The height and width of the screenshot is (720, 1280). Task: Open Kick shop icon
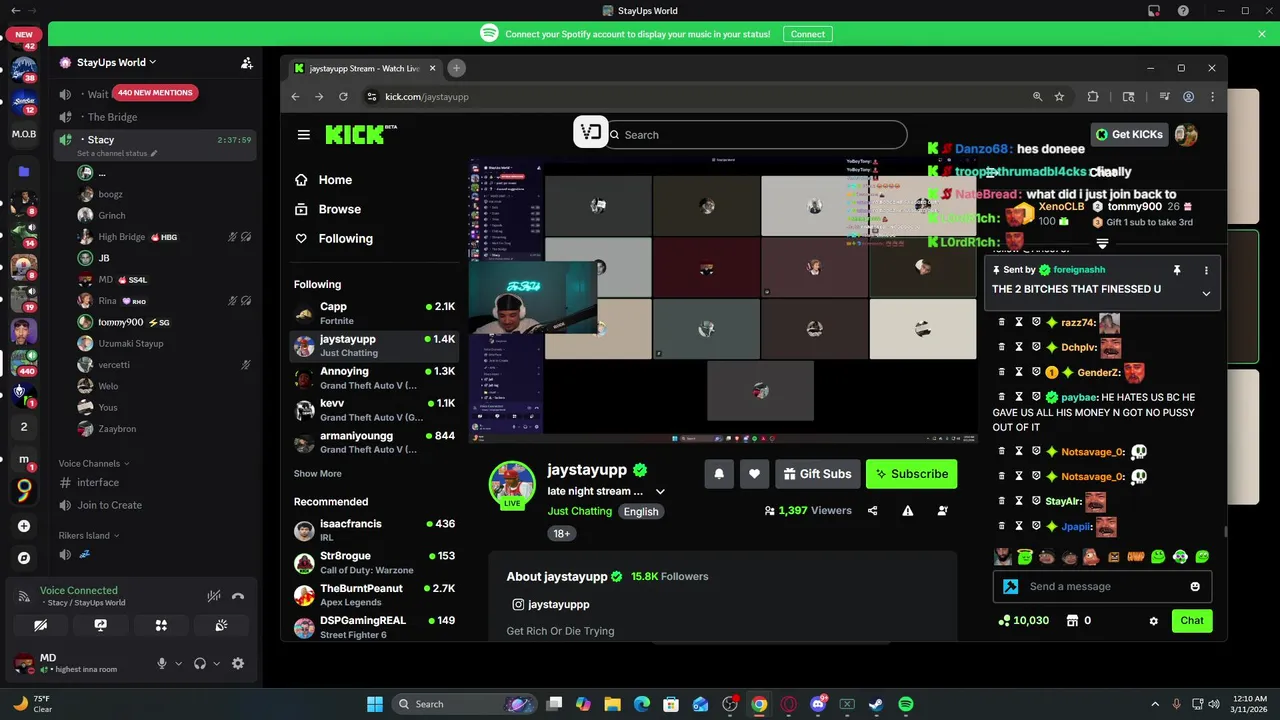(1072, 621)
